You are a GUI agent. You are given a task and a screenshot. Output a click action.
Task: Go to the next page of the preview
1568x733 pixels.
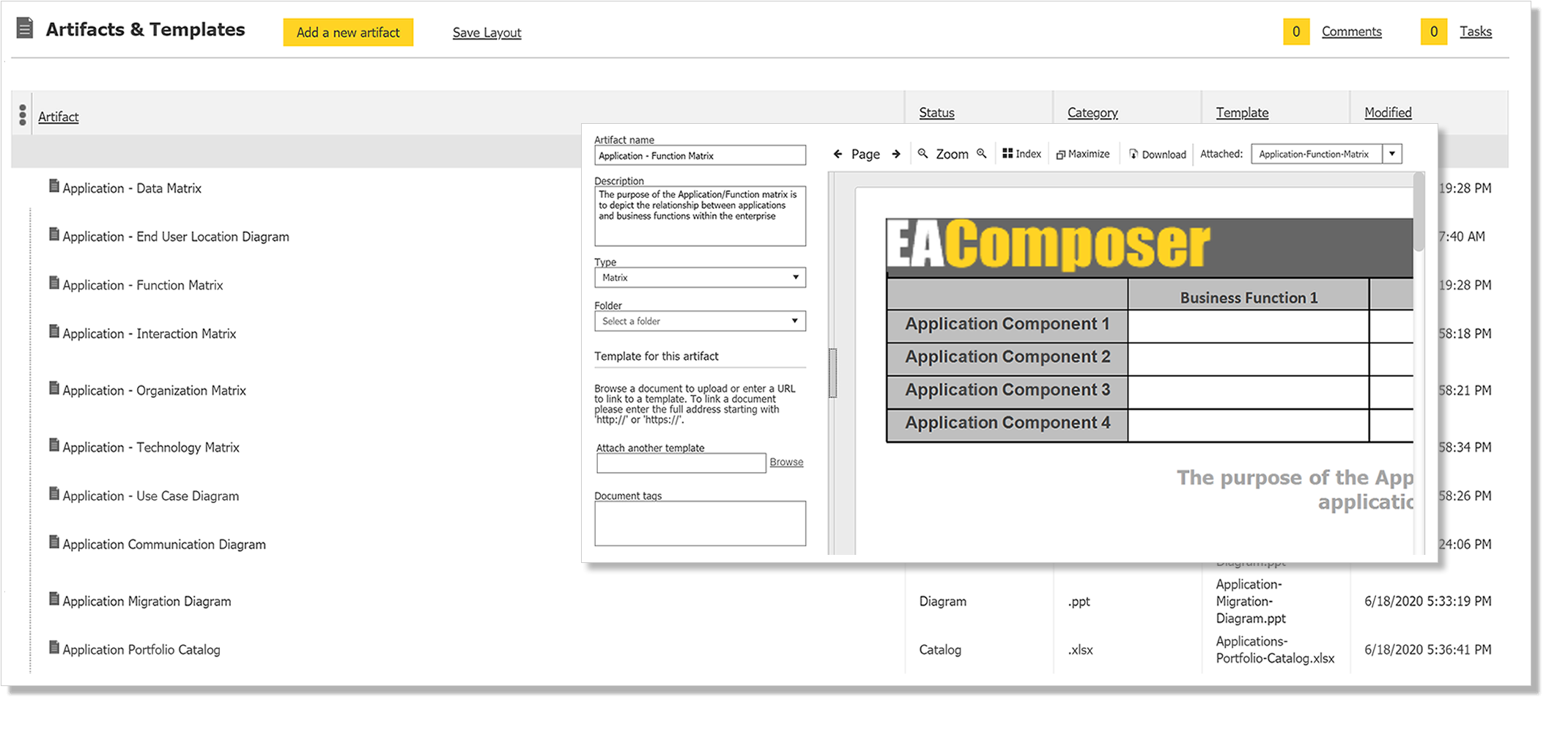(x=897, y=154)
